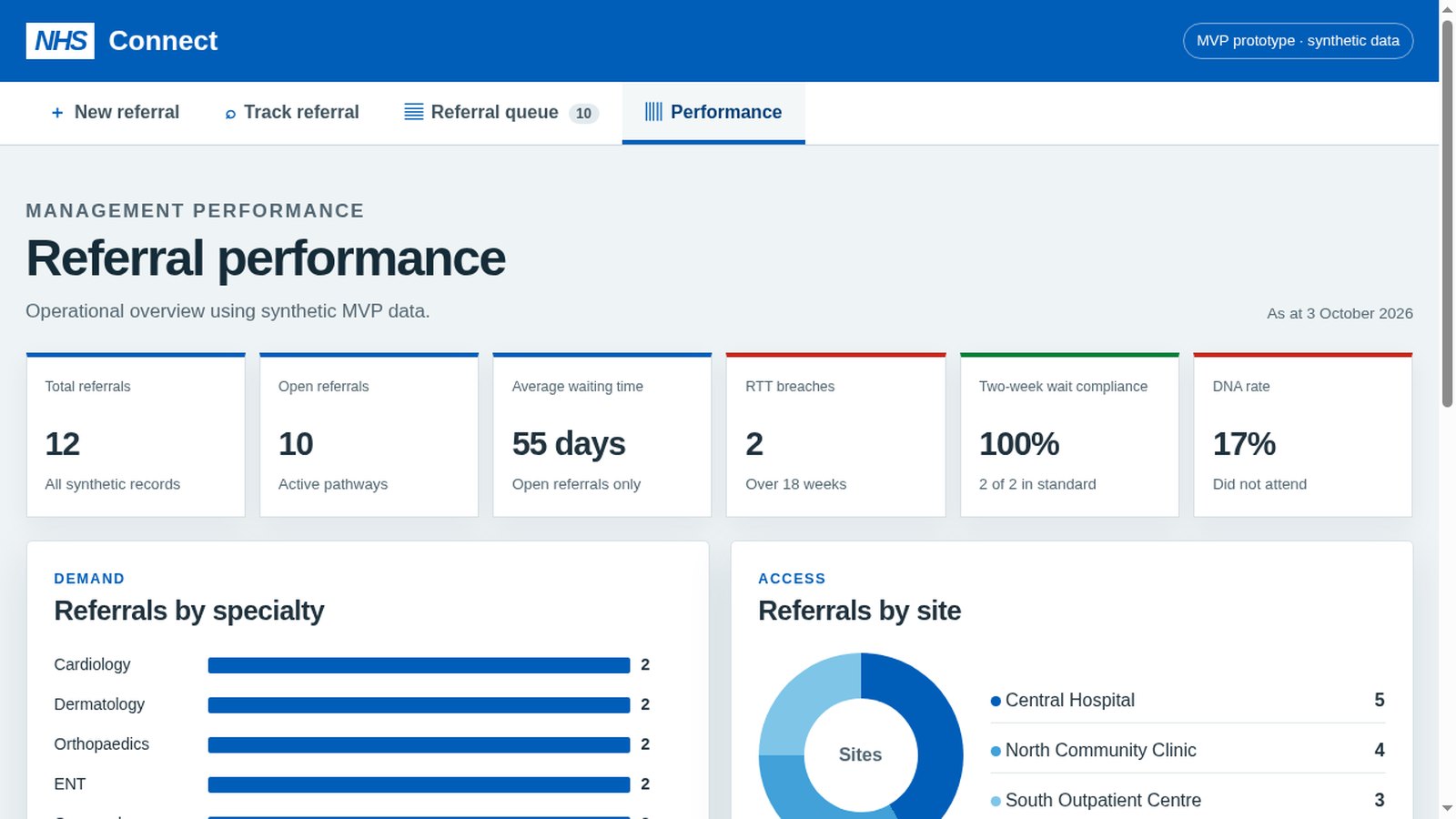The image size is (1456, 819).
Task: Open the New referral tab
Action: coord(115,113)
